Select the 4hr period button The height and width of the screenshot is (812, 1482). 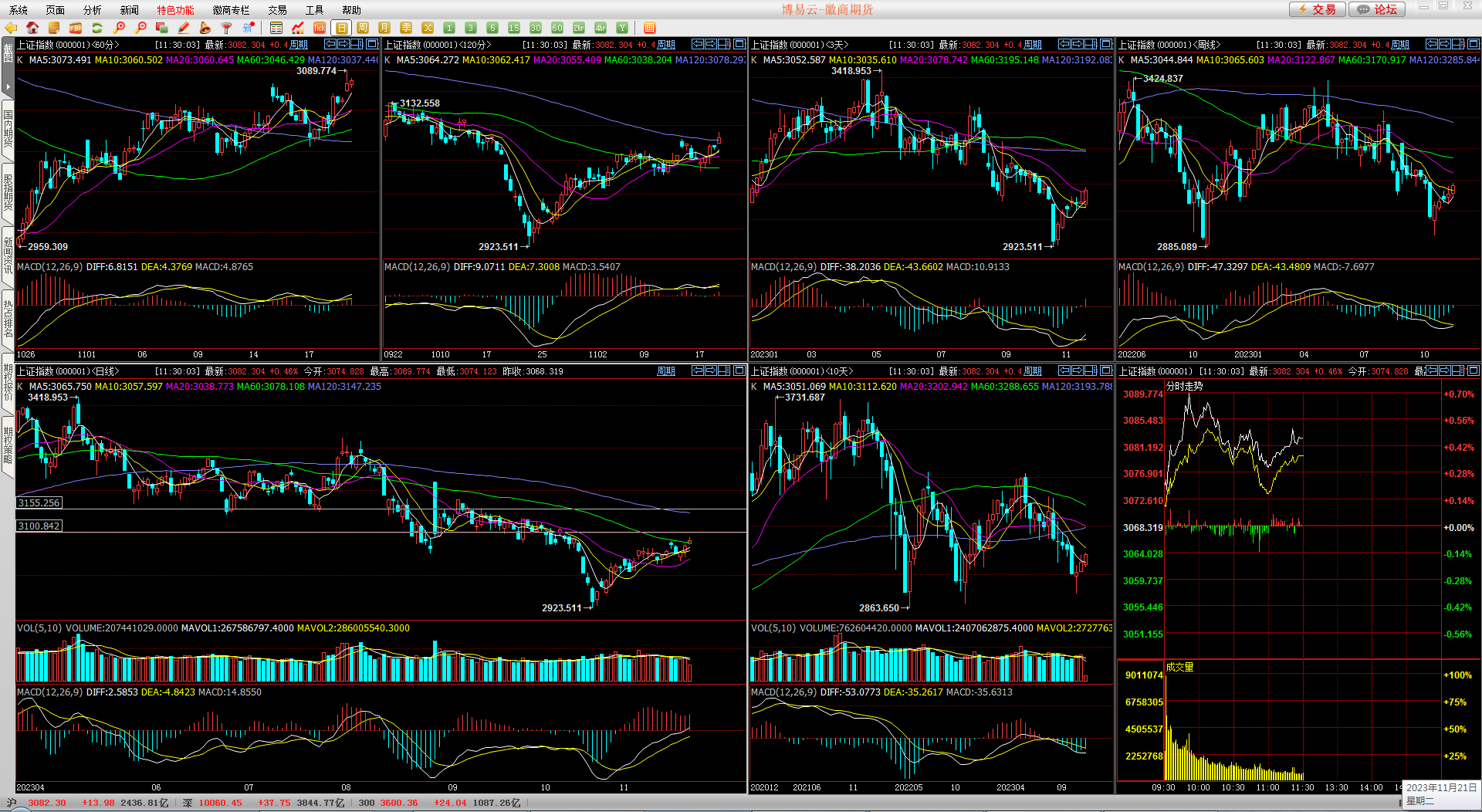pyautogui.click(x=601, y=28)
